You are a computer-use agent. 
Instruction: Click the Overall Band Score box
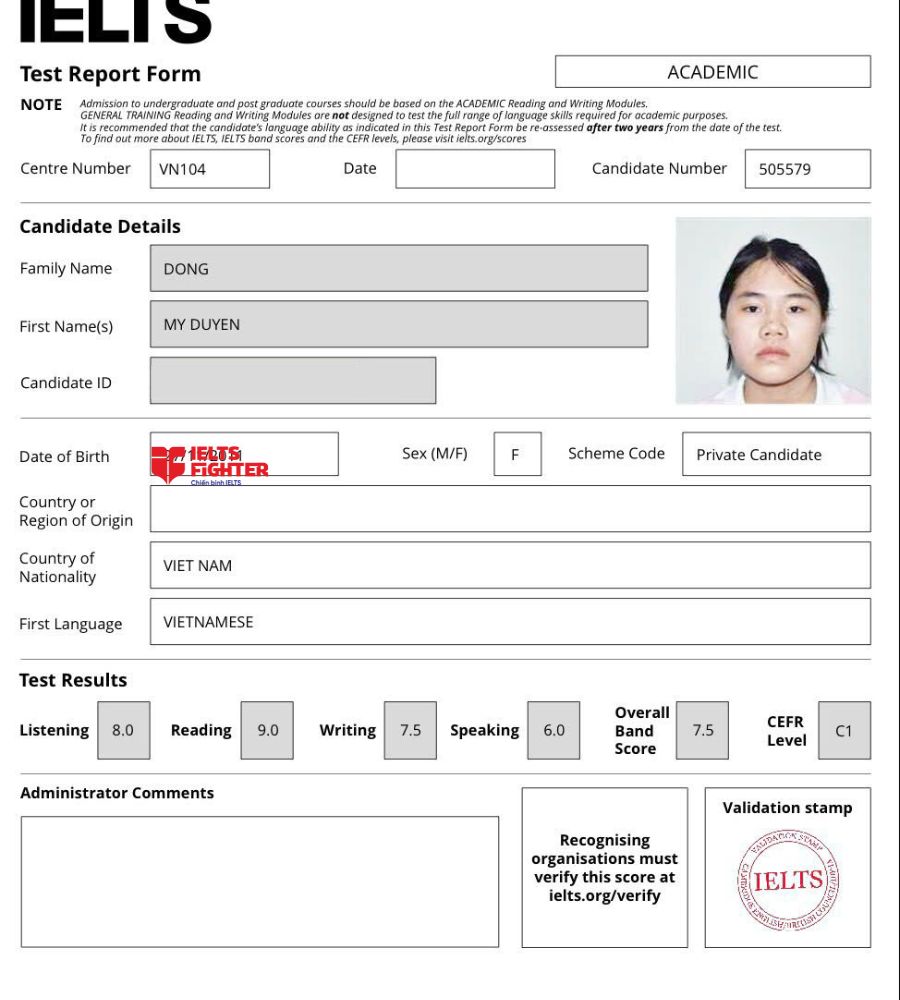(x=702, y=730)
